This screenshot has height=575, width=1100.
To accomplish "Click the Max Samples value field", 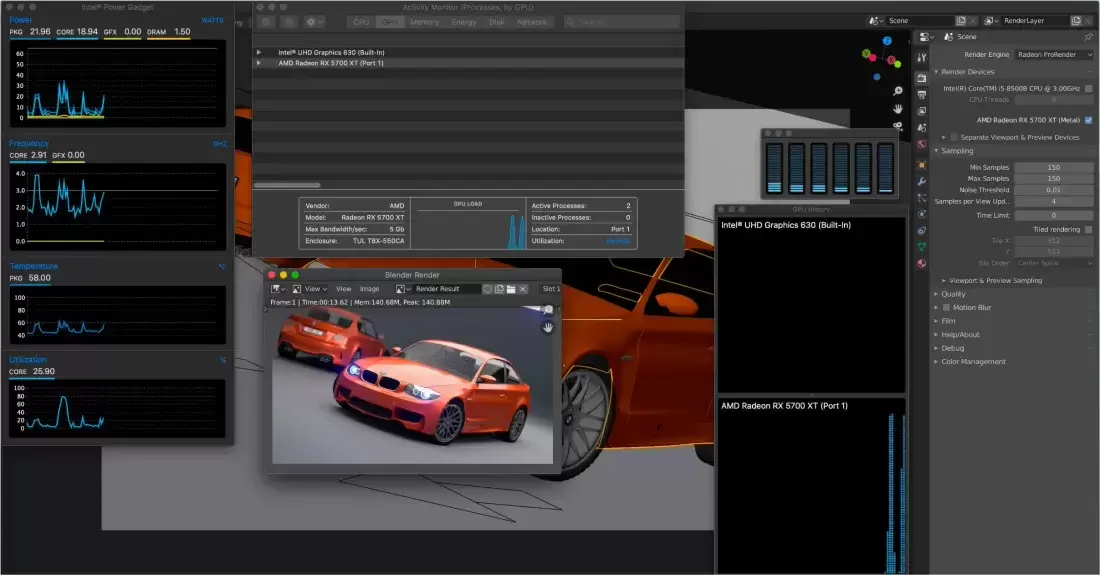I will (1054, 178).
